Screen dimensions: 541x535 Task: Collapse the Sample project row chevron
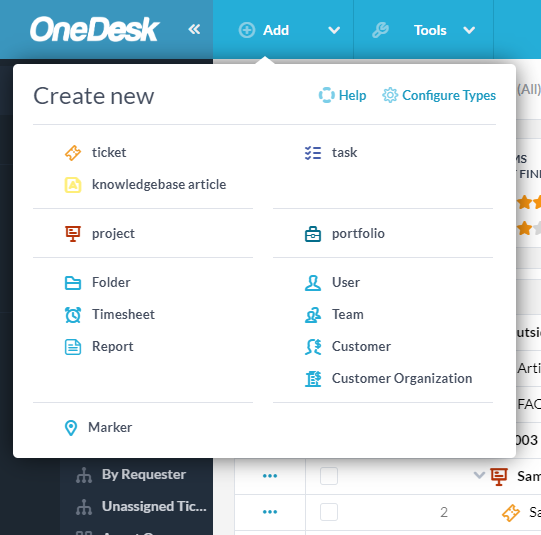coord(479,475)
